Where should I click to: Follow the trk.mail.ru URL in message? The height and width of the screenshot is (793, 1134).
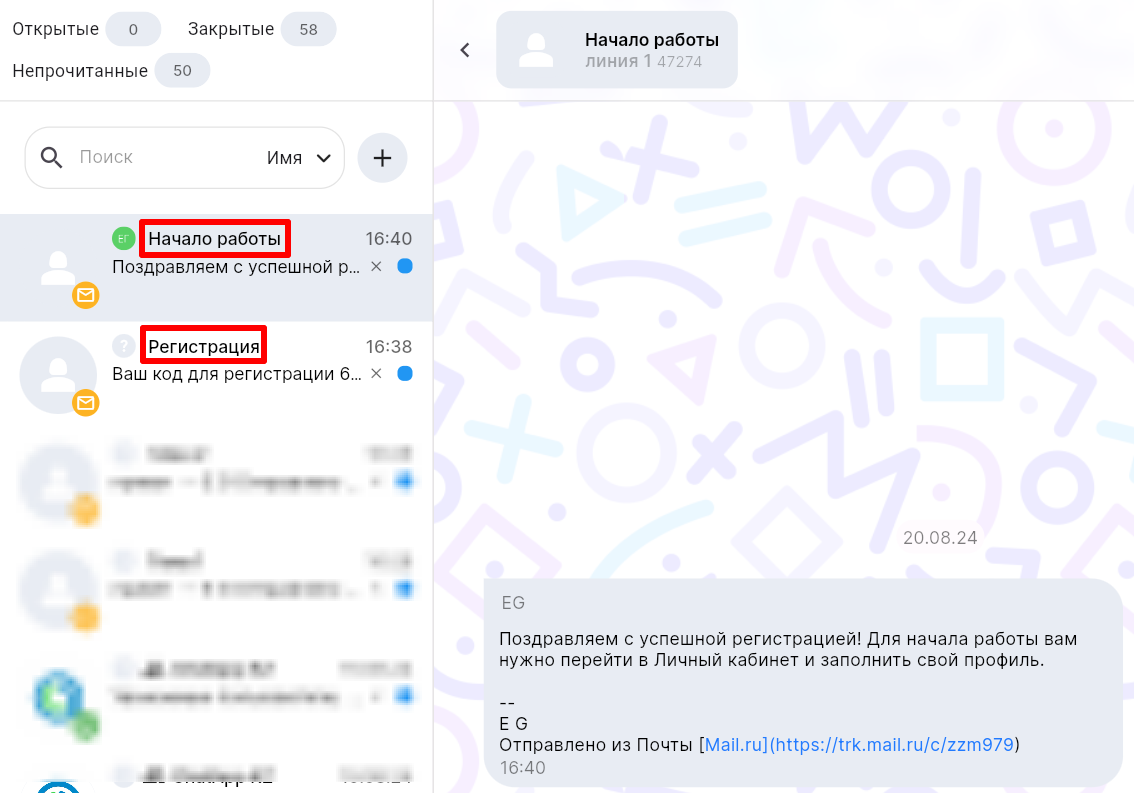click(x=893, y=745)
